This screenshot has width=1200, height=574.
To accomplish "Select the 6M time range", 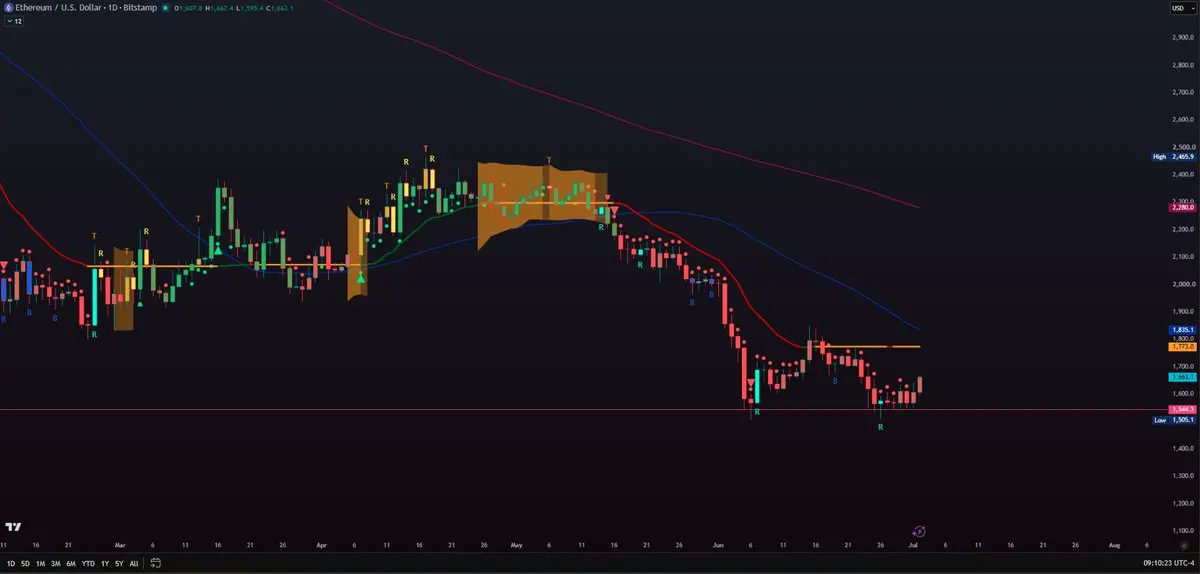I will tap(70, 564).
